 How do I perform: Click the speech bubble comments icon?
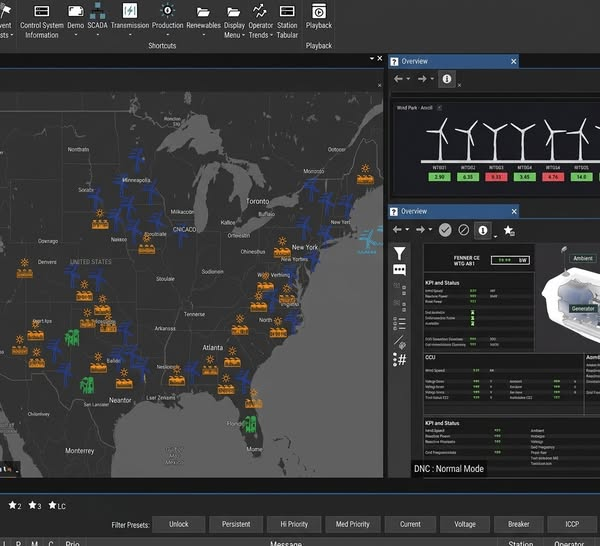point(399,270)
